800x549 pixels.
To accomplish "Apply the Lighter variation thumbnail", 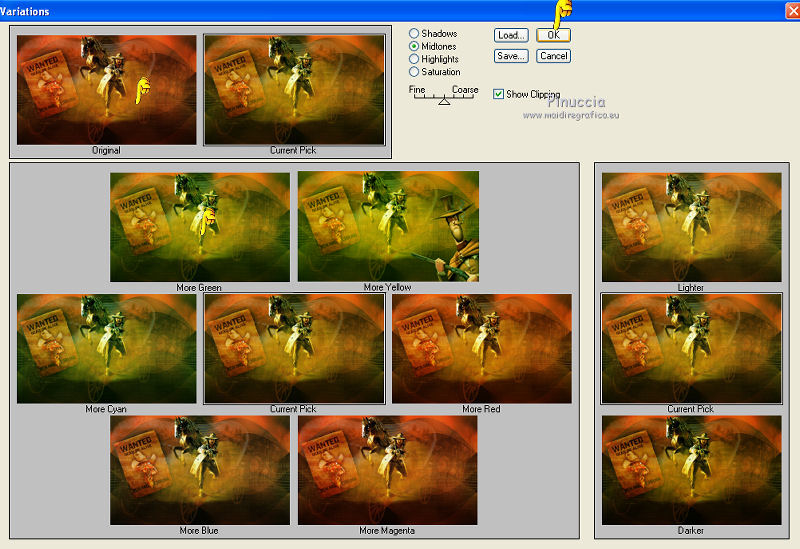I will pos(691,227).
